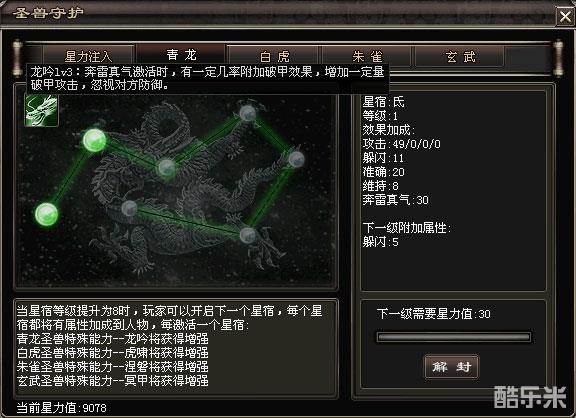The width and height of the screenshot is (576, 418).
Task: Click the 龙吟lv3 tooltip description
Action: click(x=208, y=78)
